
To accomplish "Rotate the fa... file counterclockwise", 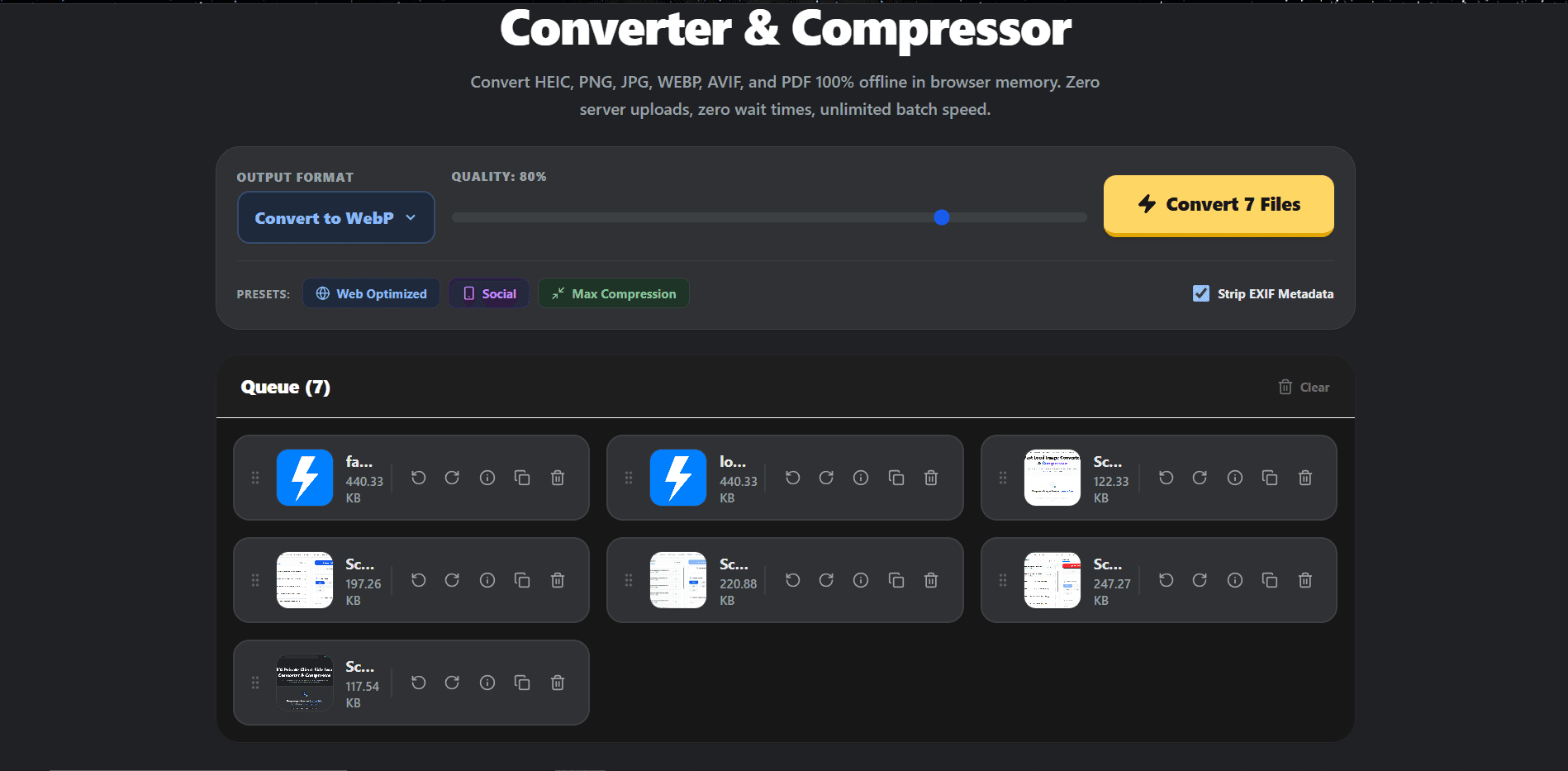I will point(419,478).
